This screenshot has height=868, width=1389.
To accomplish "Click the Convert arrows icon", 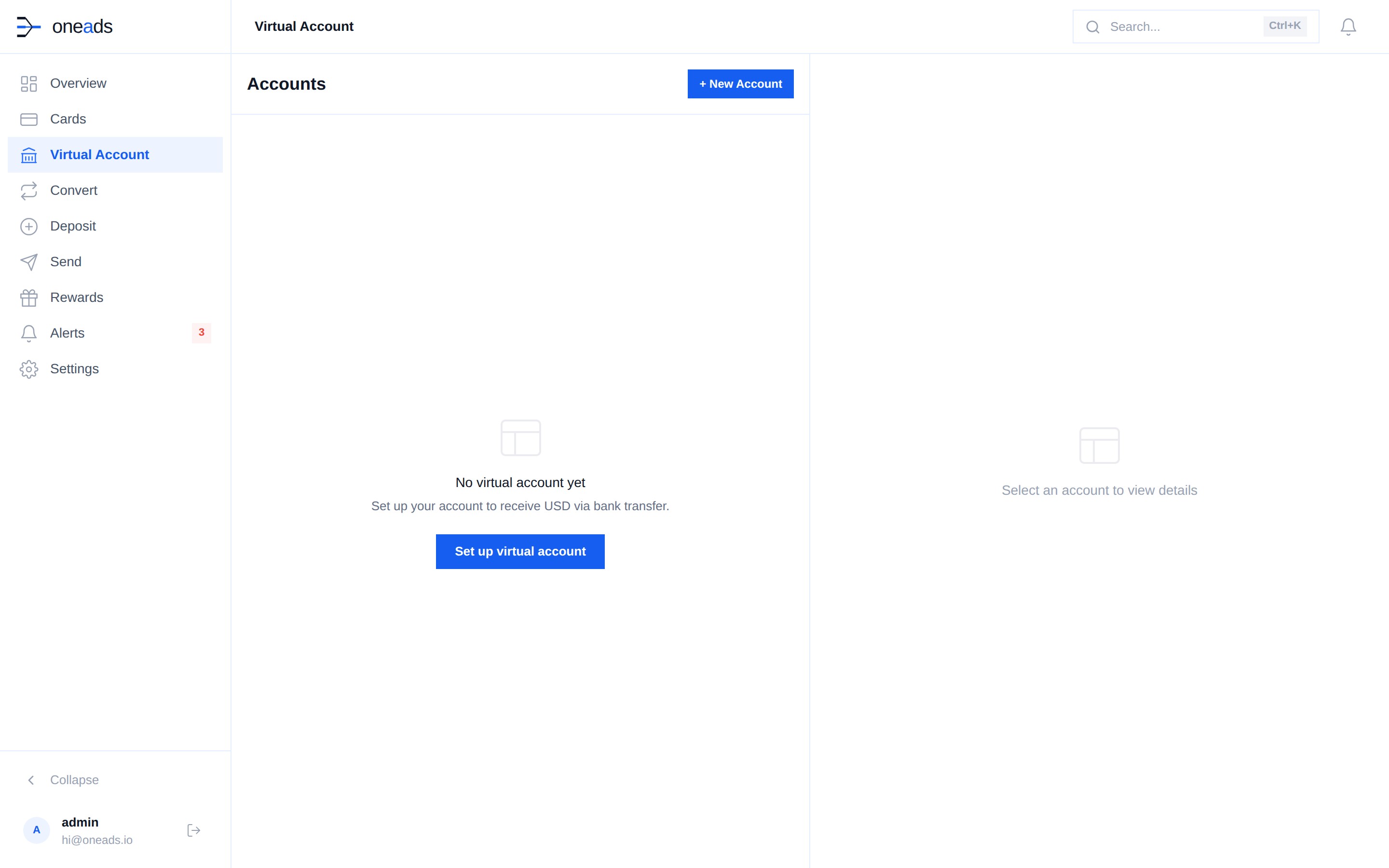I will pyautogui.click(x=29, y=190).
